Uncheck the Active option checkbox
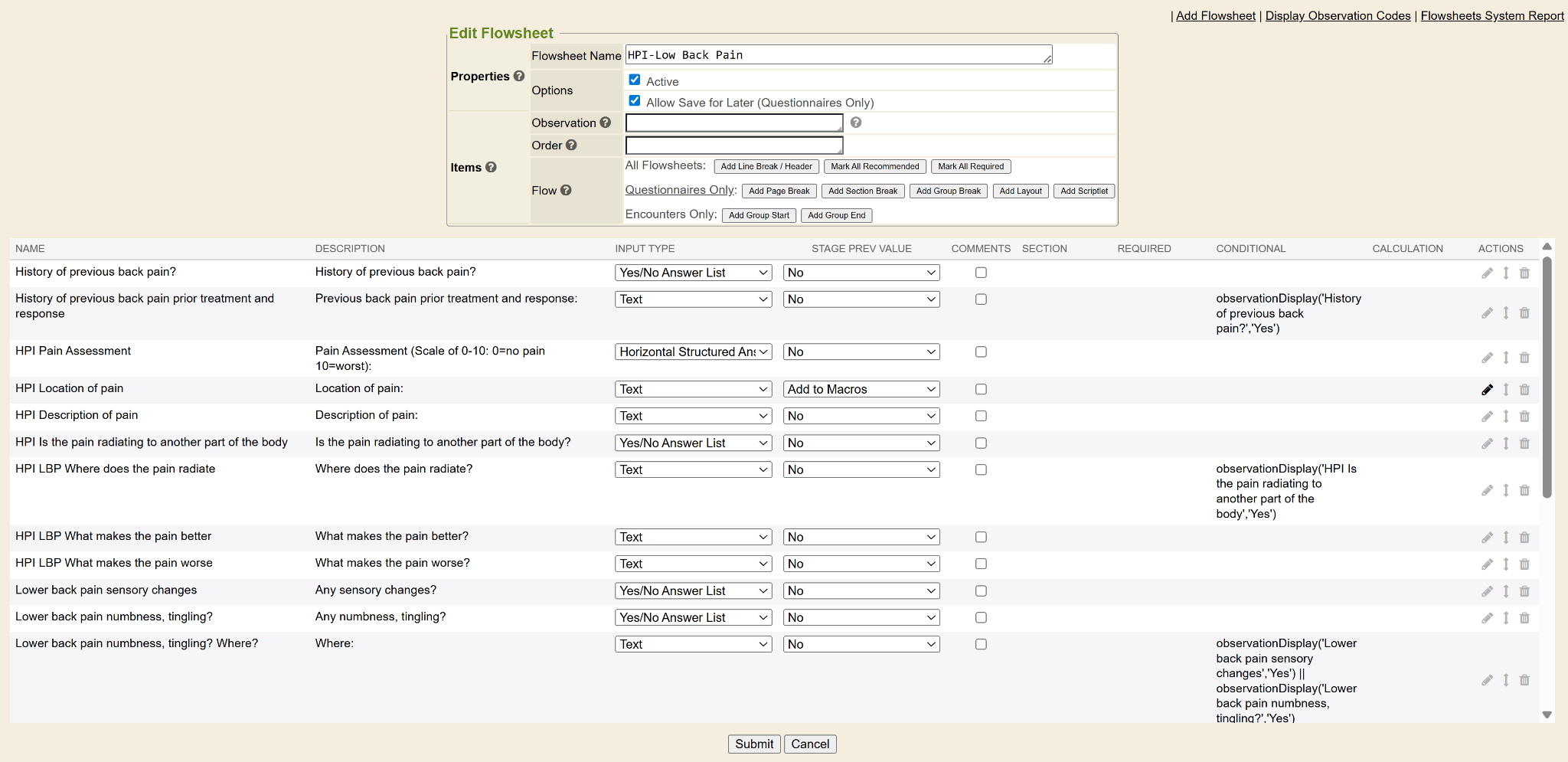This screenshot has width=1568, height=762. coord(635,80)
